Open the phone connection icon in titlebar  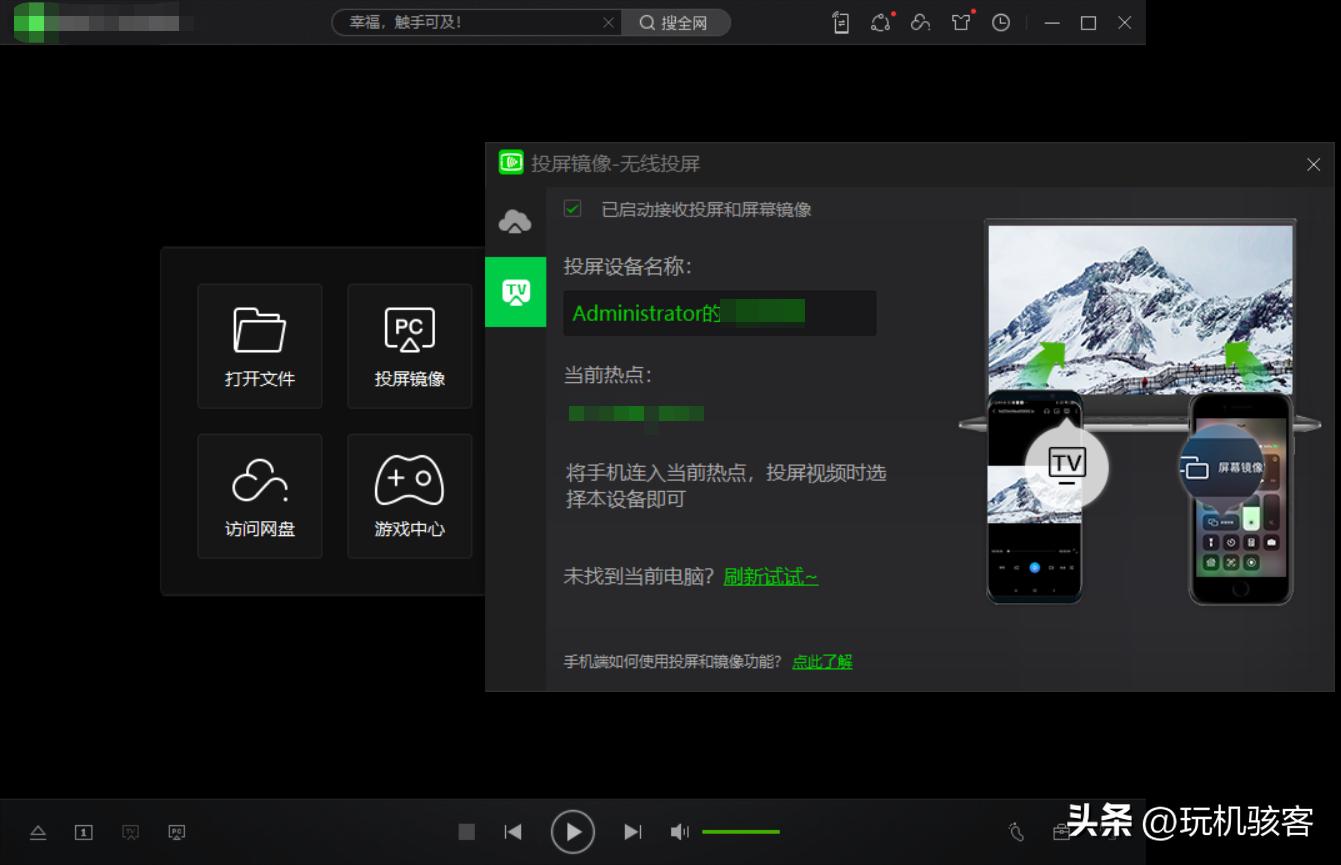point(840,22)
